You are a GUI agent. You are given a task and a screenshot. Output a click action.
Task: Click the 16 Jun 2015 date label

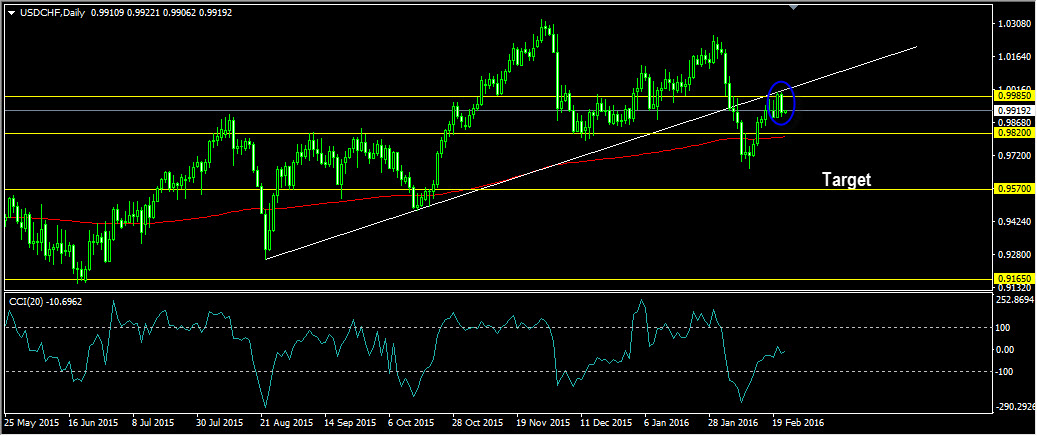pyautogui.click(x=93, y=422)
